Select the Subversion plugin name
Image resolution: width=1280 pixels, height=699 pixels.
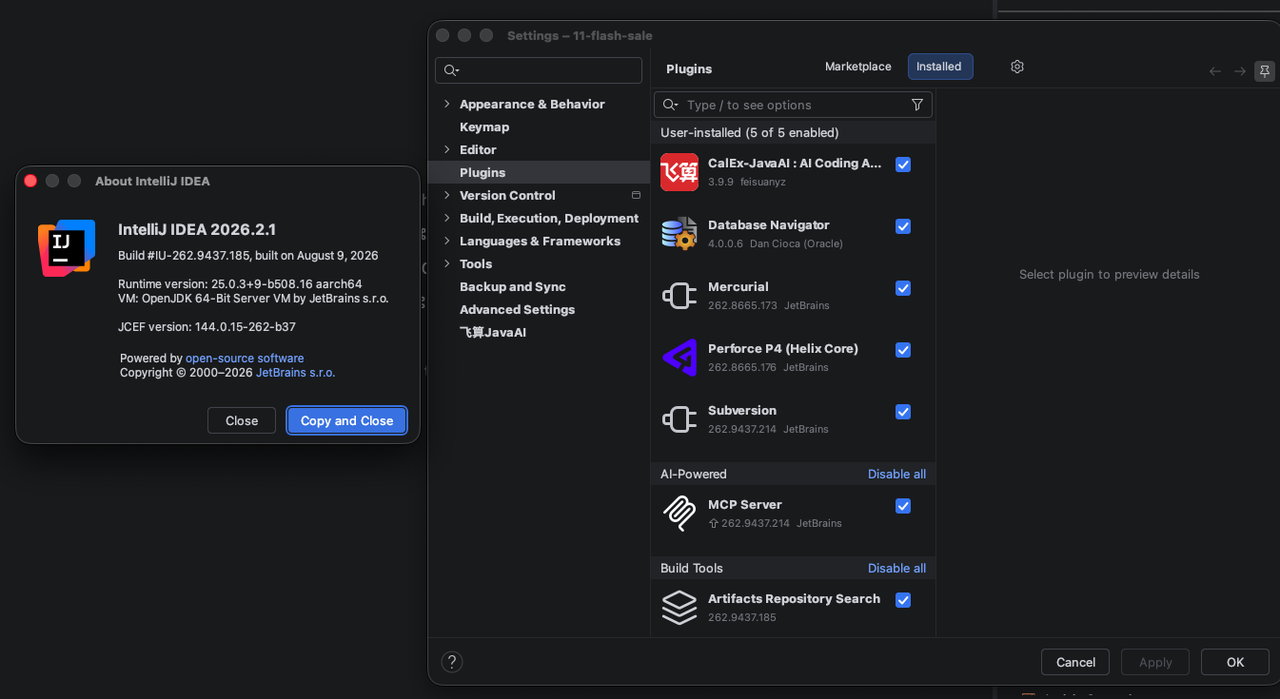[742, 411]
